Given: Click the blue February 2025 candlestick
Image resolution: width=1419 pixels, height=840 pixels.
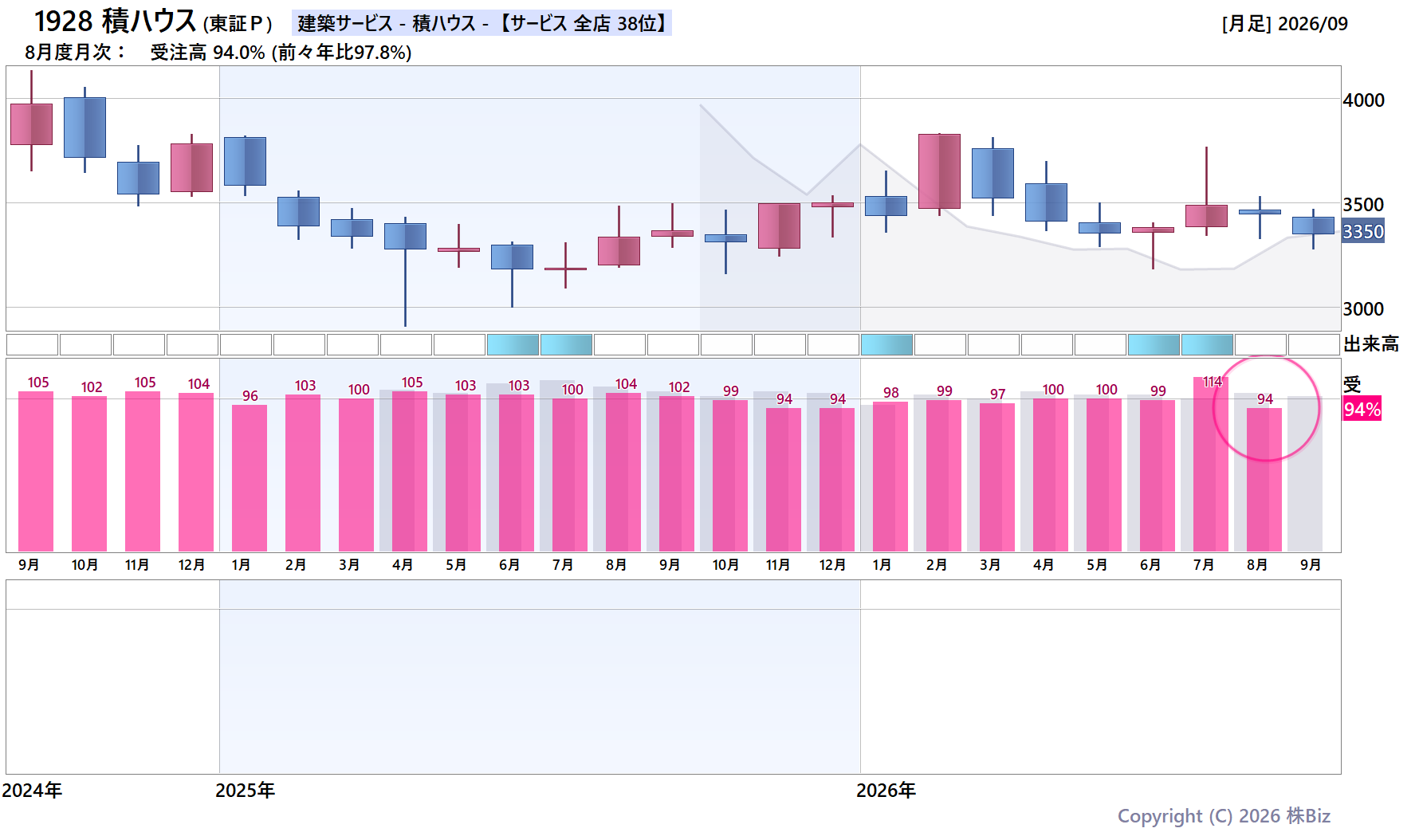Looking at the screenshot, I should tap(298, 211).
